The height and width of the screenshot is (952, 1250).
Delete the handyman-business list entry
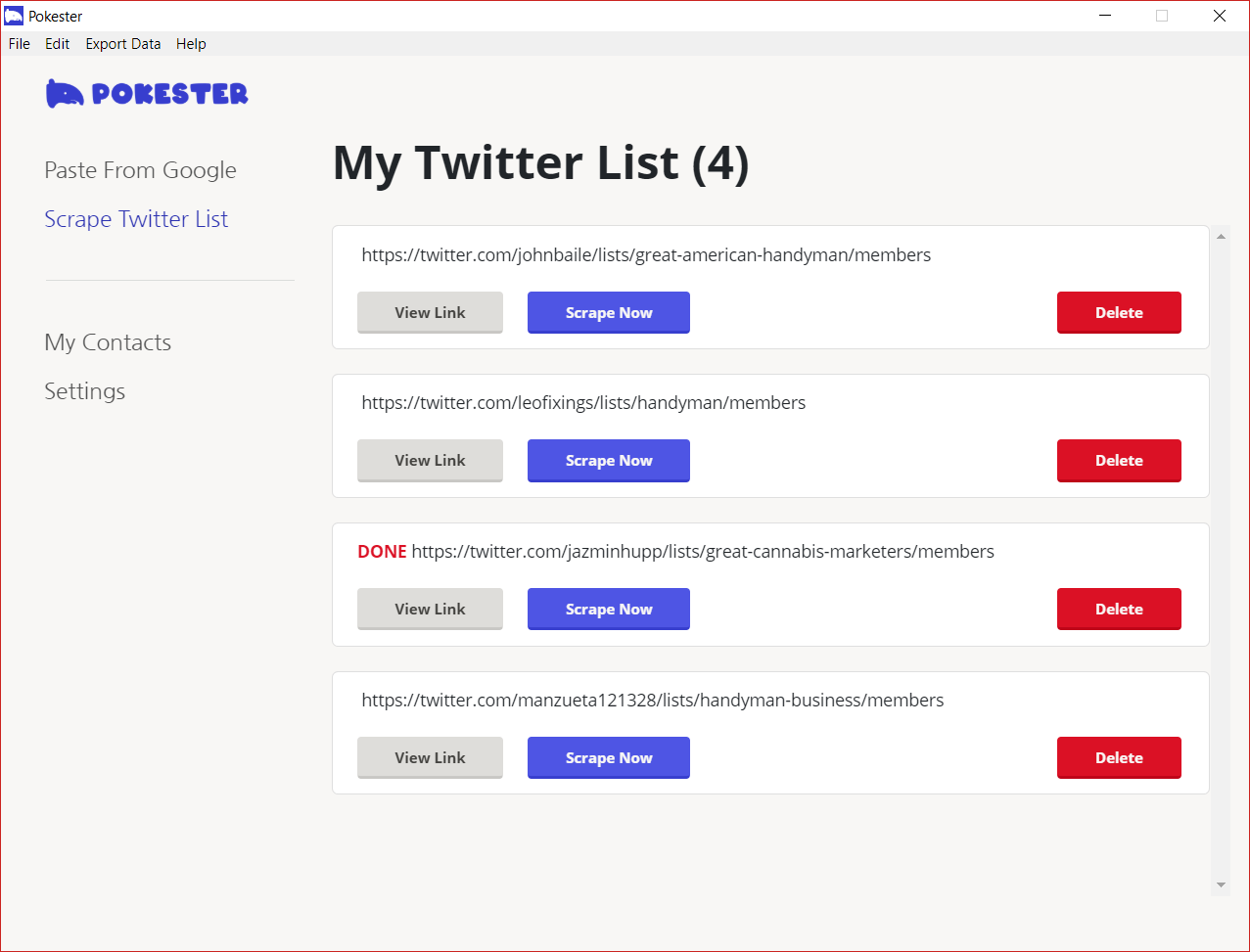click(1119, 758)
